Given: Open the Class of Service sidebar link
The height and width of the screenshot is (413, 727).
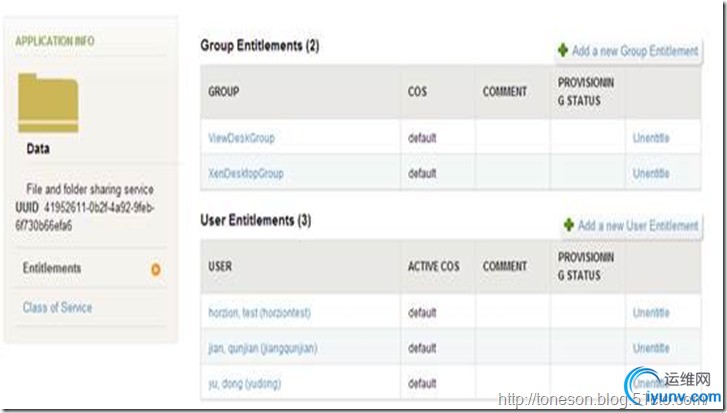Looking at the screenshot, I should tap(57, 307).
